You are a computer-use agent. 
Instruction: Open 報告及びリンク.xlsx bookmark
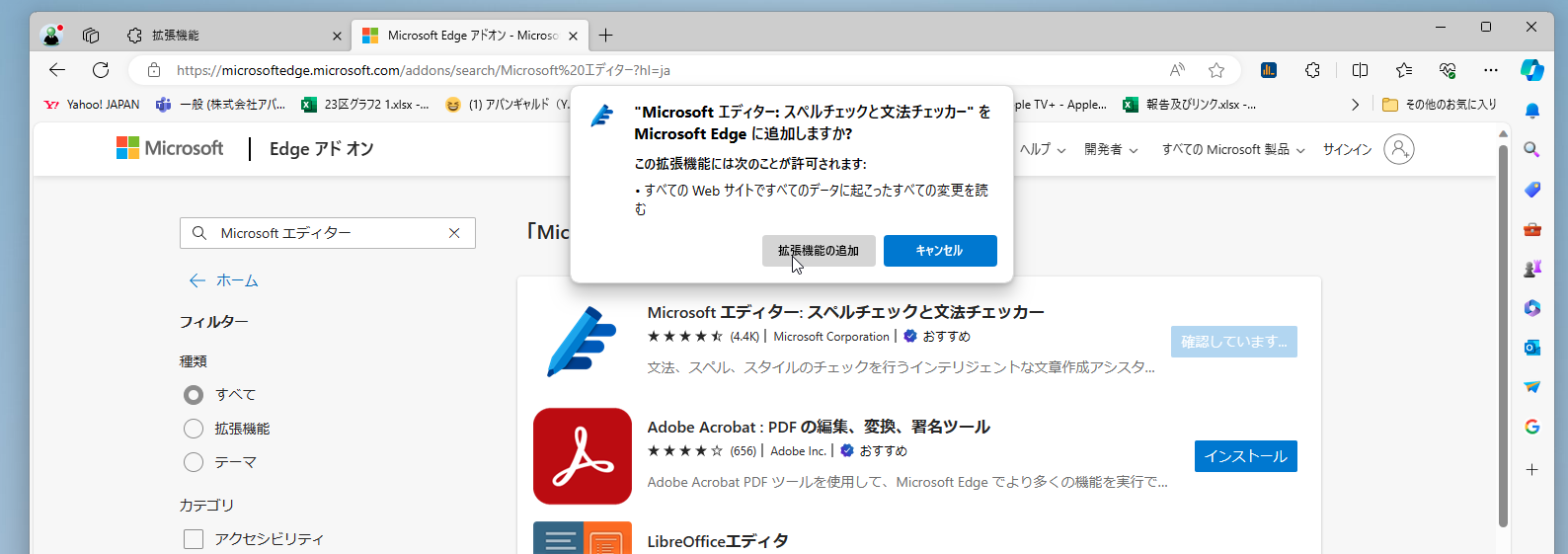tap(1189, 105)
